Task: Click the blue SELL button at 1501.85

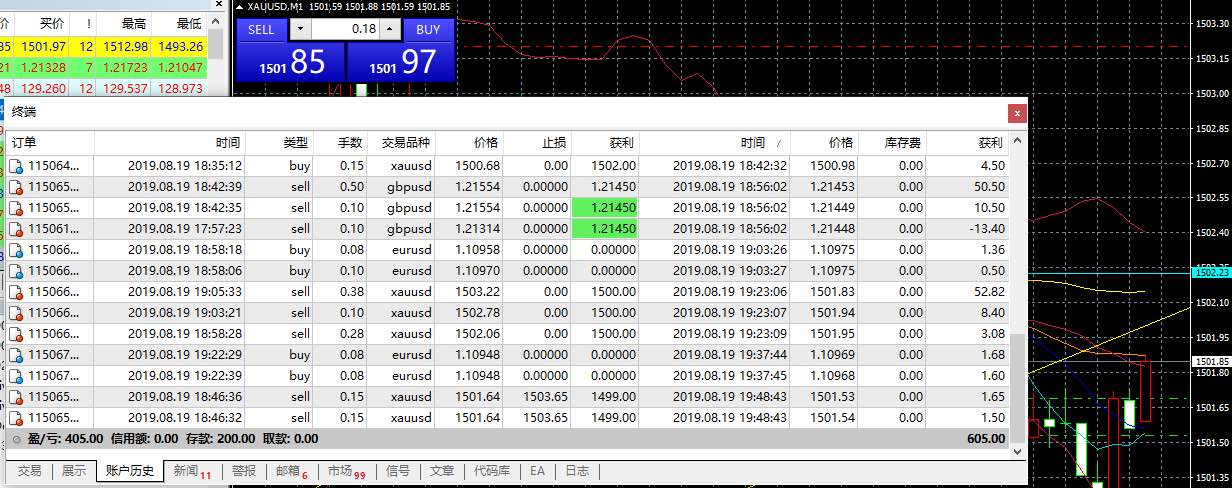Action: tap(291, 62)
